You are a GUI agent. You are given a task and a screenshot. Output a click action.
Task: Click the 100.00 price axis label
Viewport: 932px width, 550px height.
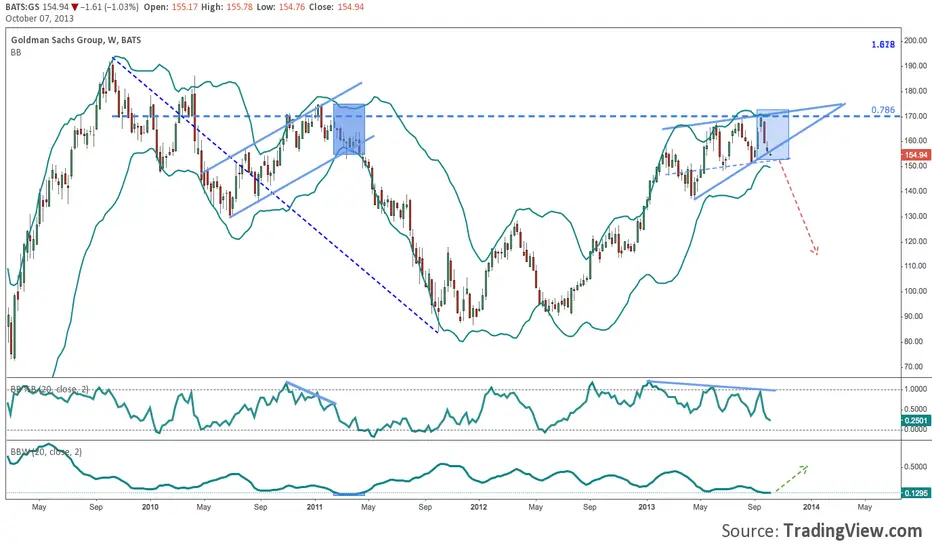[x=915, y=291]
